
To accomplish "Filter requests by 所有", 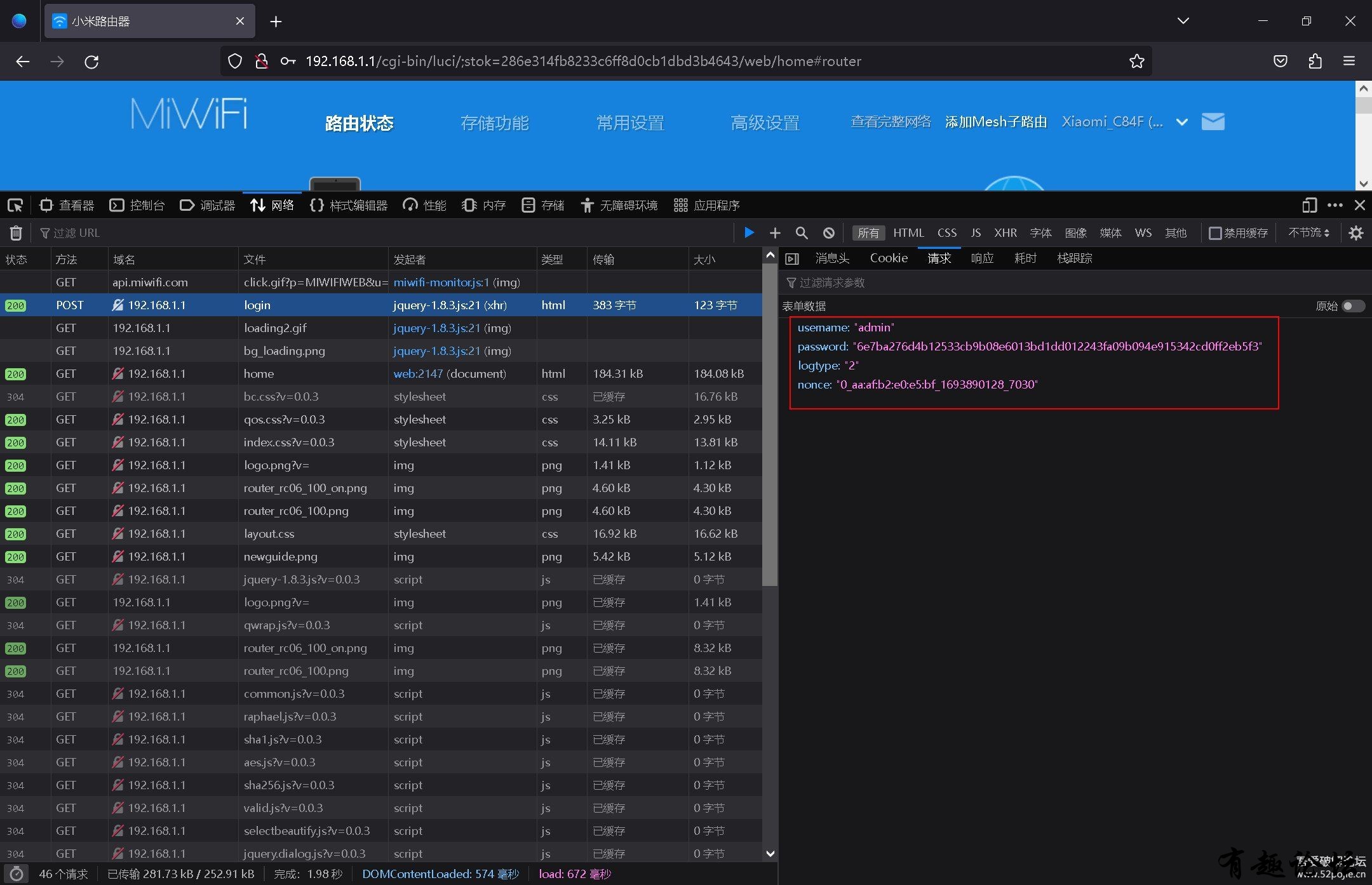I will (868, 233).
